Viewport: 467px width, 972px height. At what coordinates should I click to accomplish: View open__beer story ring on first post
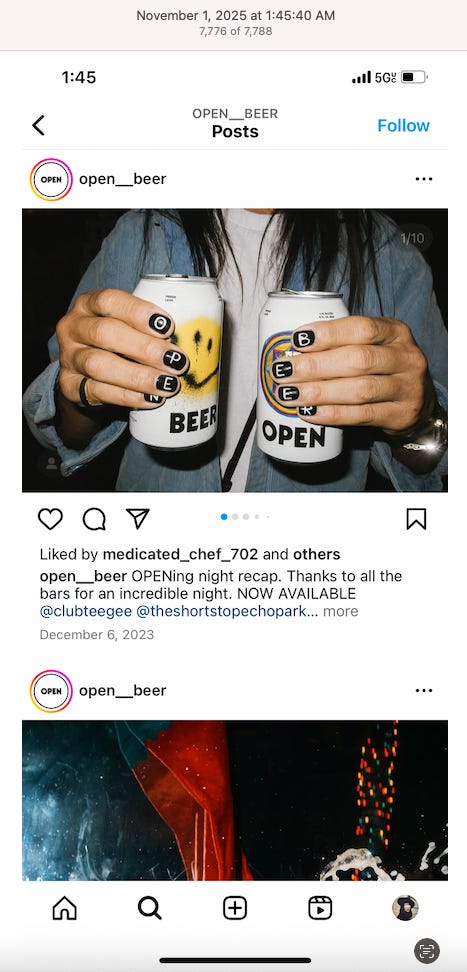[x=51, y=179]
